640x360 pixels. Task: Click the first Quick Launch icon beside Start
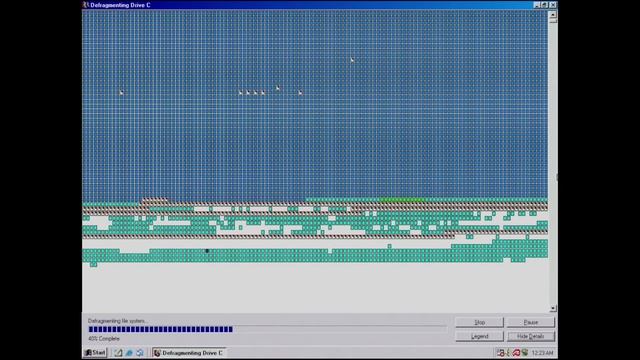pyautogui.click(x=118, y=353)
